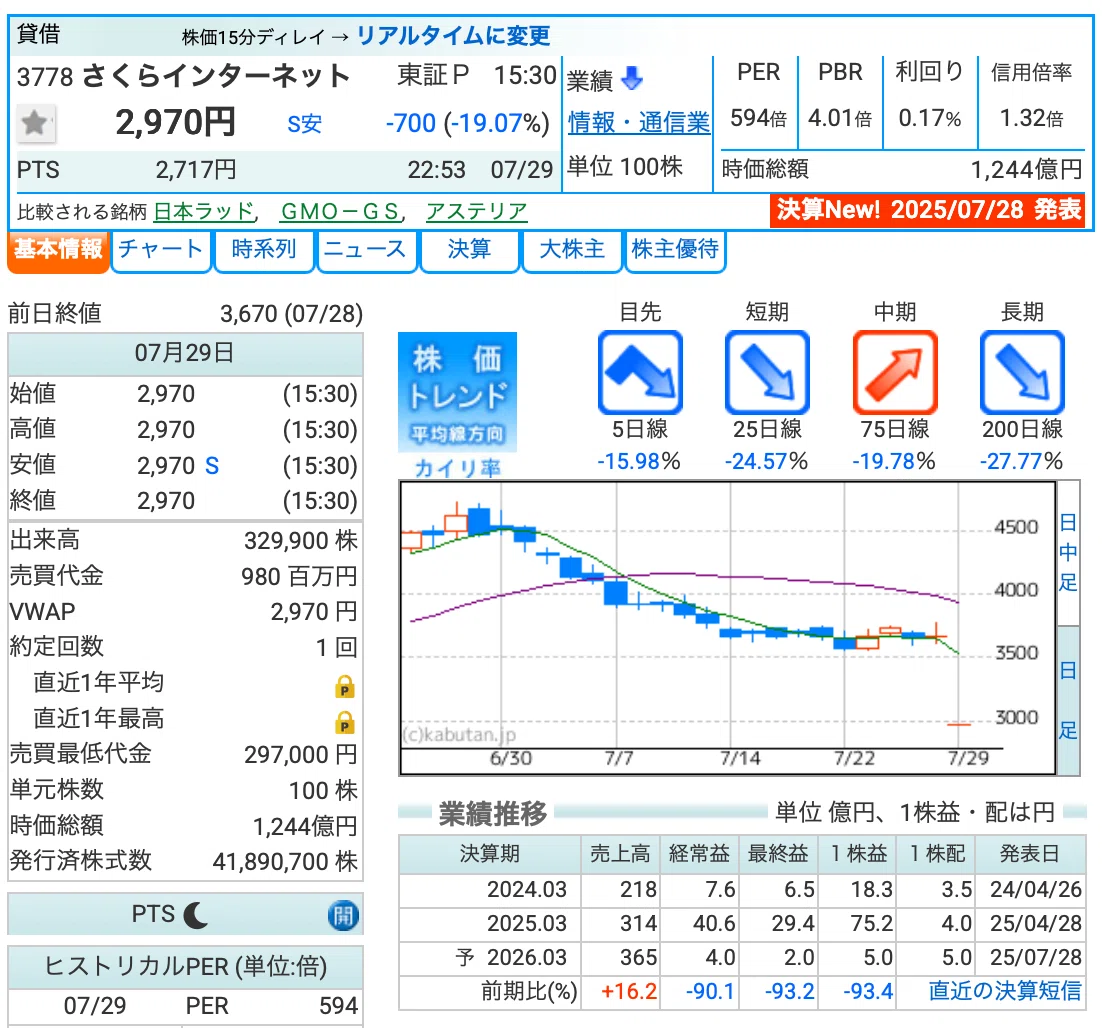1102x1028 pixels.
Task: Open compared stock アステリア
Action: [x=477, y=212]
